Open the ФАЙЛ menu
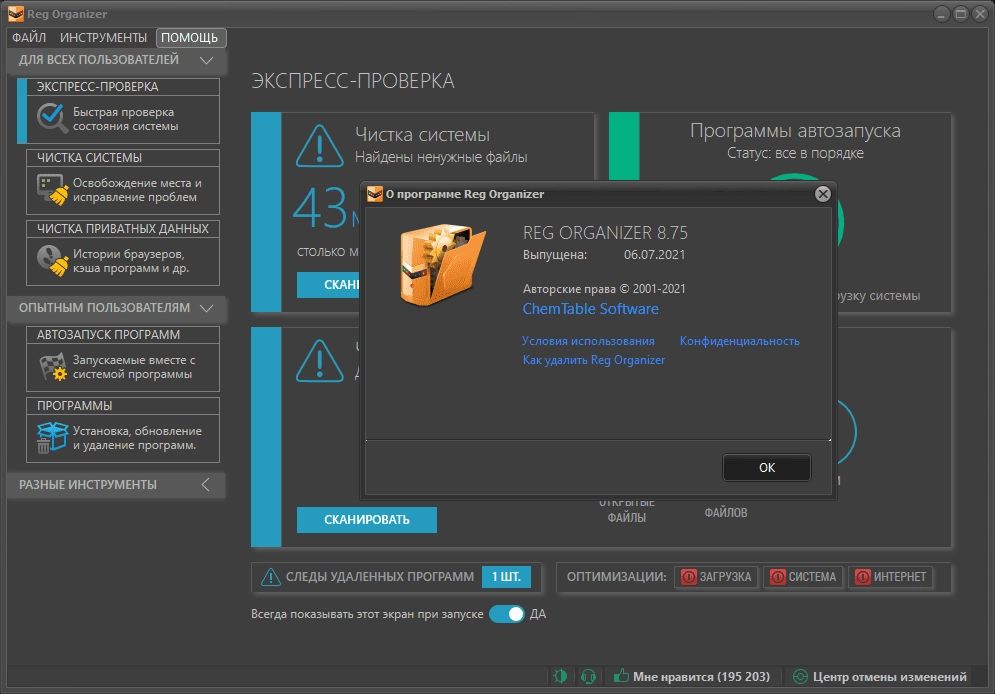The width and height of the screenshot is (995, 694). tap(29, 37)
